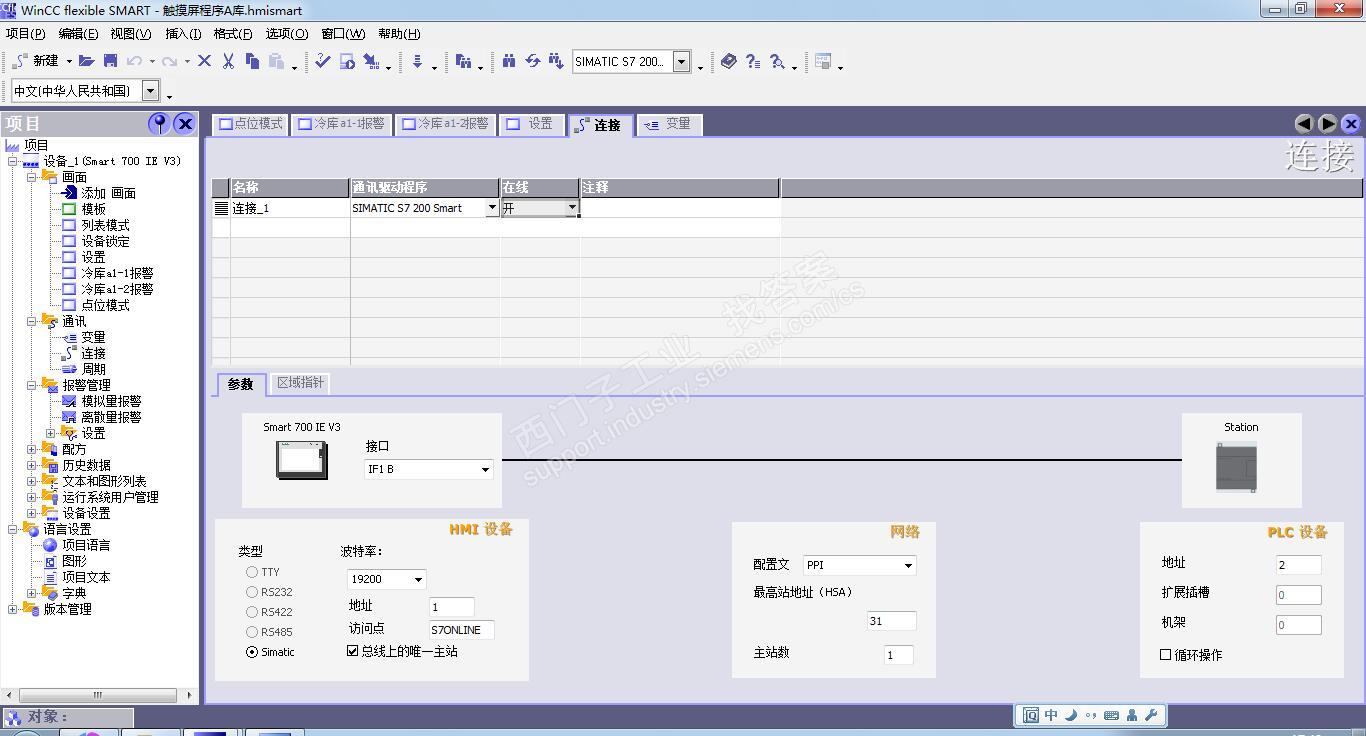Select the Simatic type radio button
1366x736 pixels.
[x=252, y=652]
